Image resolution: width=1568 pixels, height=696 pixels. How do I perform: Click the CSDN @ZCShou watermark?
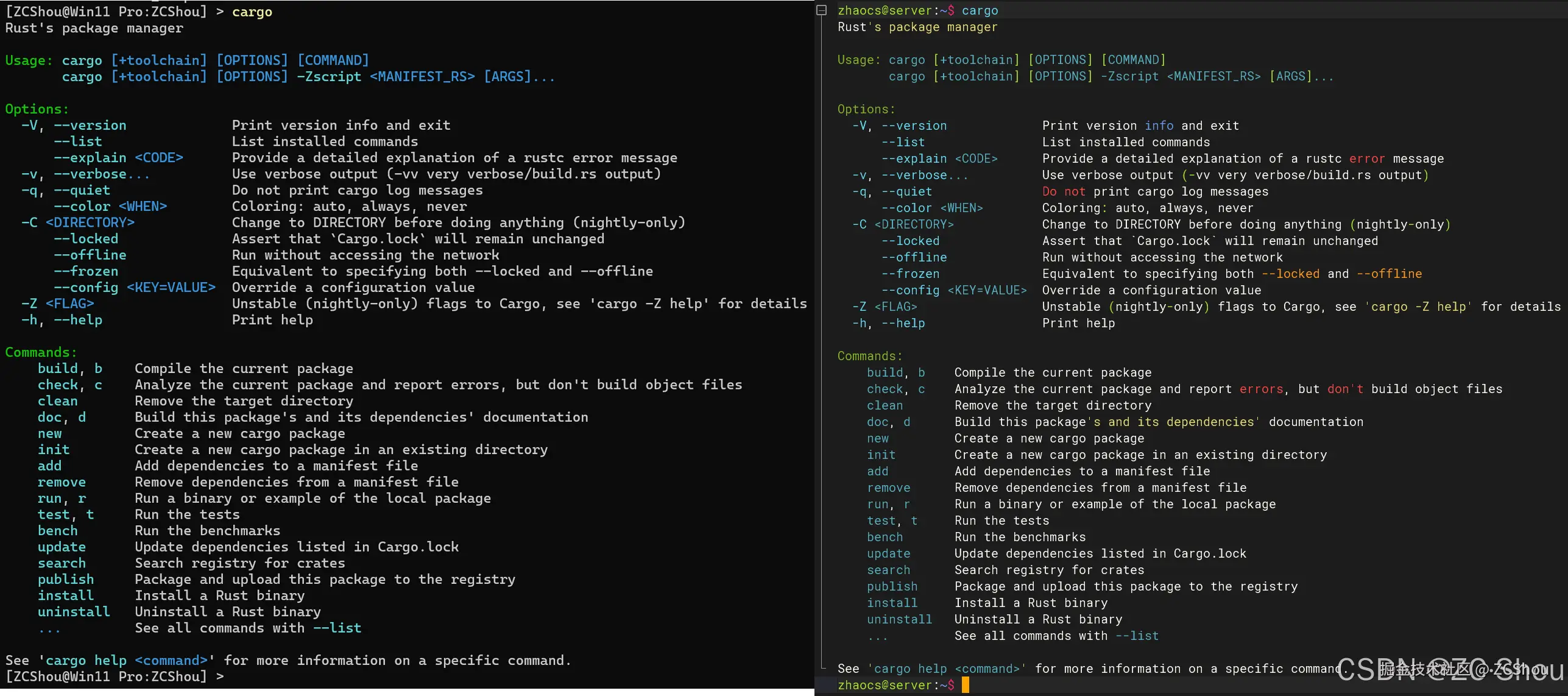pyautogui.click(x=1450, y=670)
